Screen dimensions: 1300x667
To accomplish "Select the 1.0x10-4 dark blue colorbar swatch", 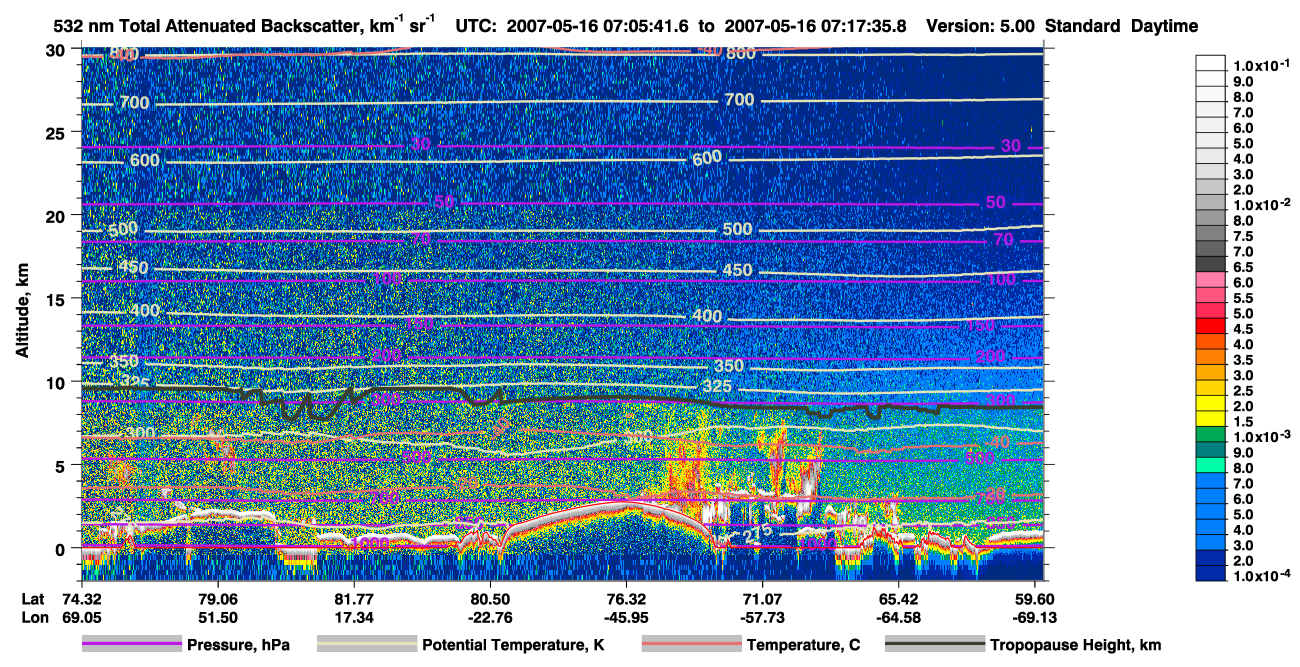I will pos(1212,574).
